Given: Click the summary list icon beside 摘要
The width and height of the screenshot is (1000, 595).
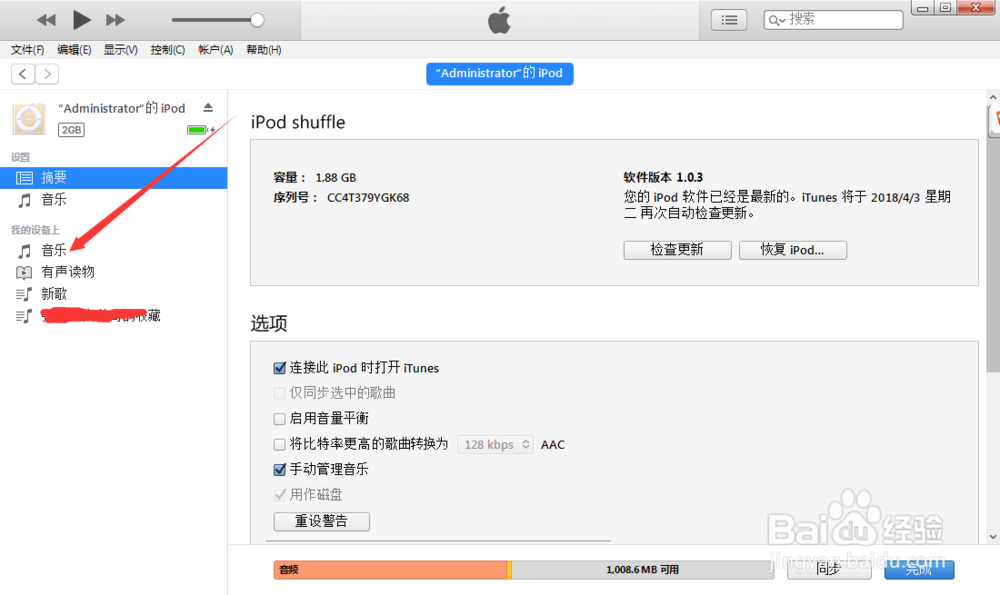Looking at the screenshot, I should pyautogui.click(x=24, y=178).
